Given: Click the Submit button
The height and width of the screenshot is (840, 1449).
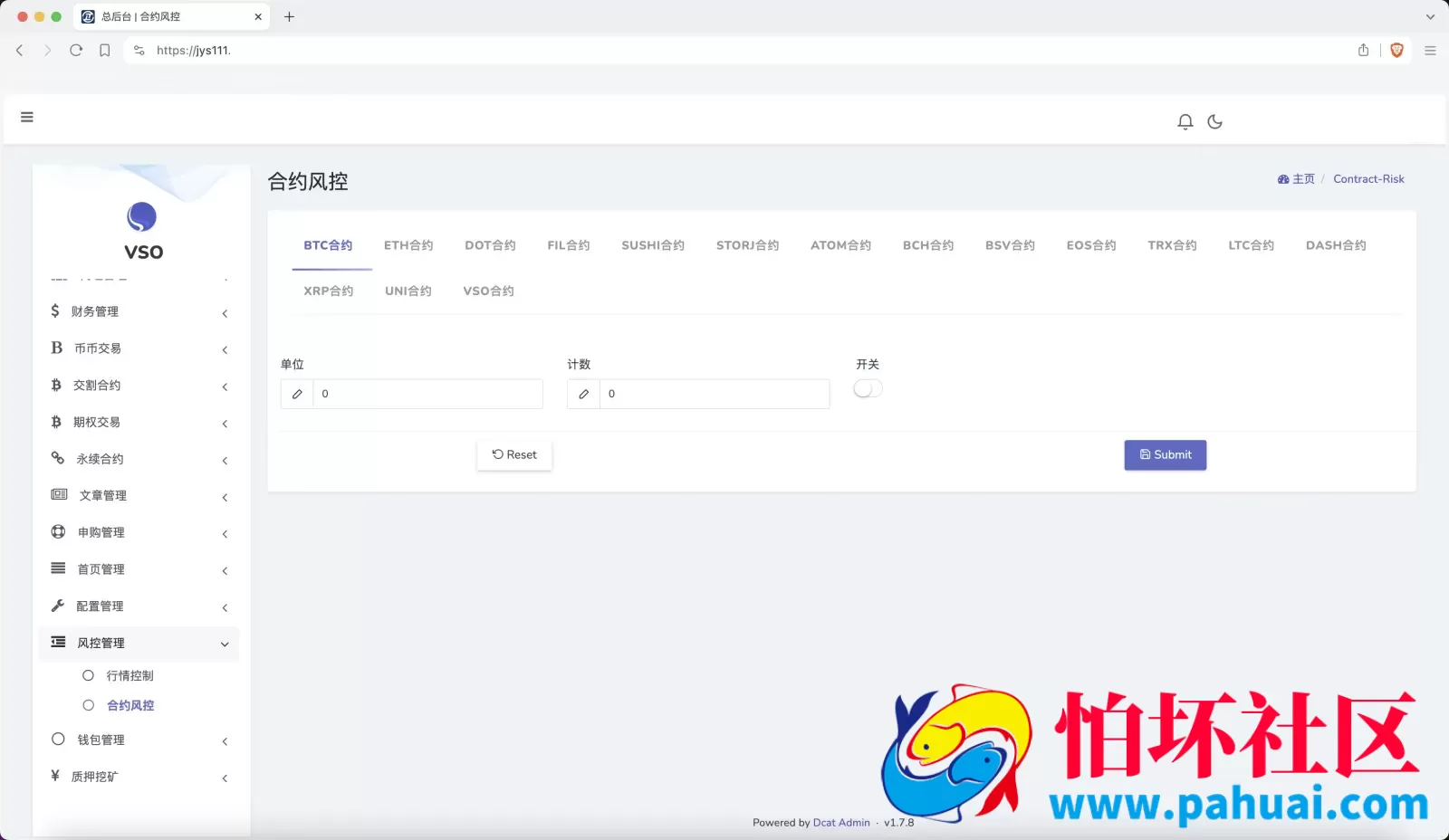Looking at the screenshot, I should pos(1166,454).
